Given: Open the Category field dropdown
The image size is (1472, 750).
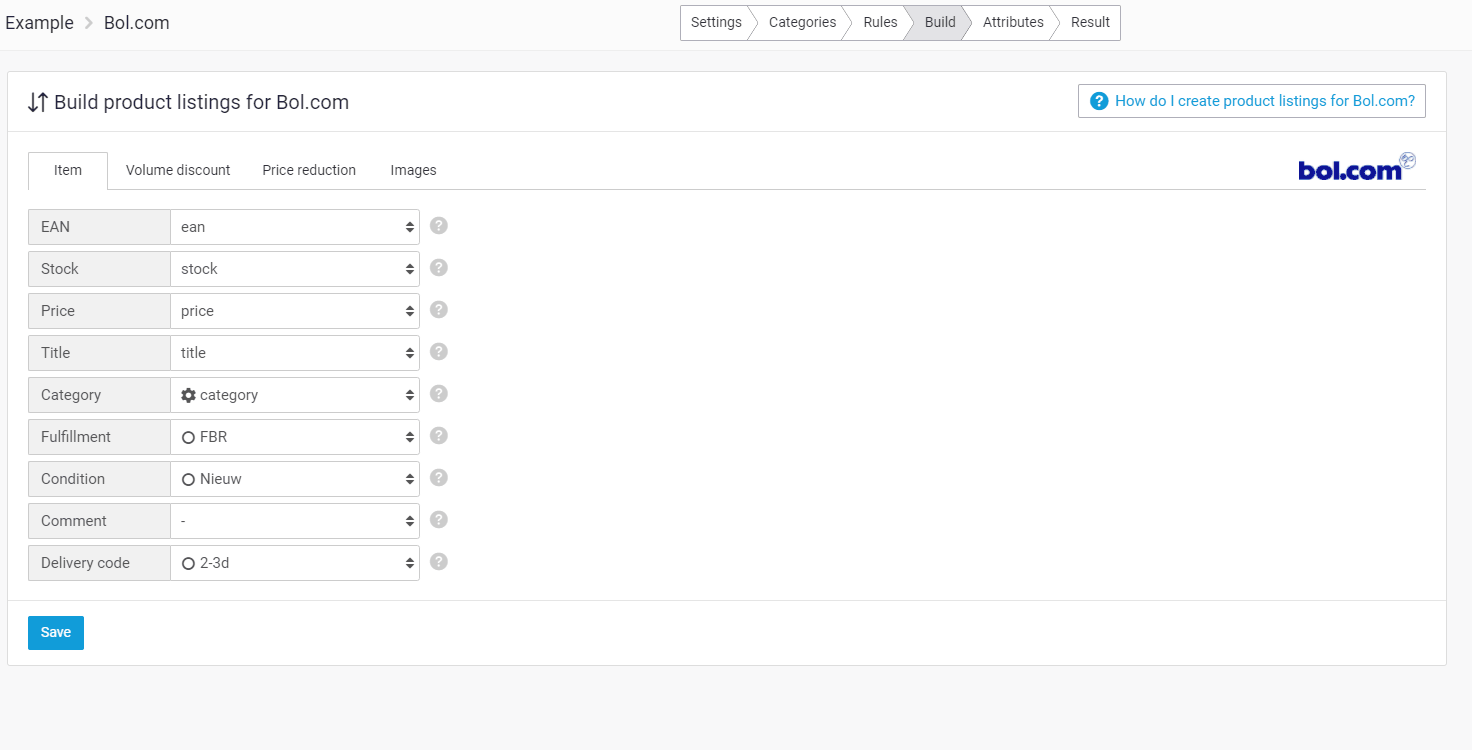Looking at the screenshot, I should 295,395.
